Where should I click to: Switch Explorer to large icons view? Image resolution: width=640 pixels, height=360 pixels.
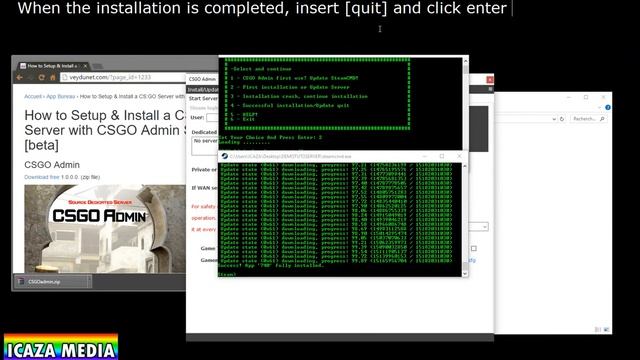(606, 329)
